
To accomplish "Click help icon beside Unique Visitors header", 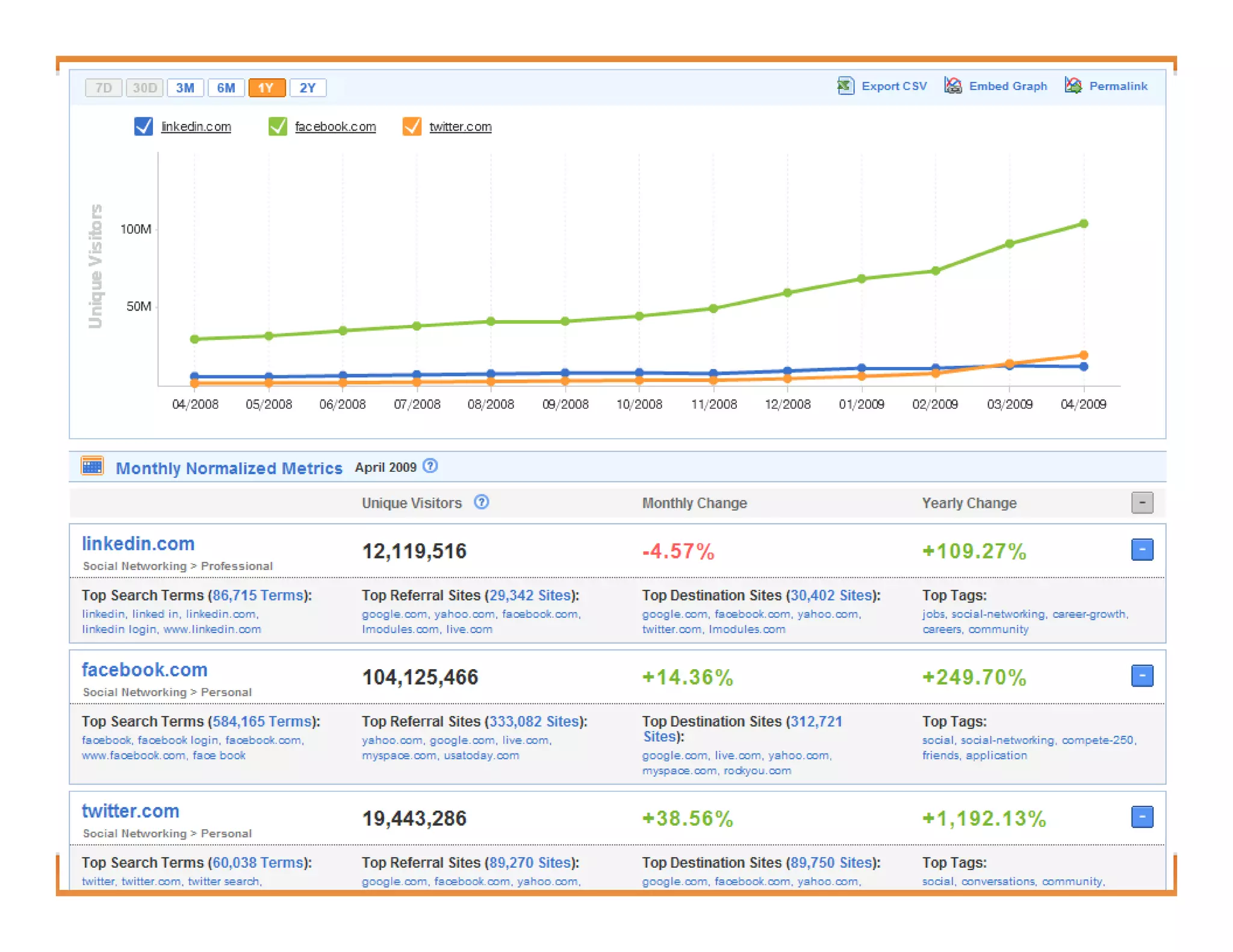I will (481, 502).
